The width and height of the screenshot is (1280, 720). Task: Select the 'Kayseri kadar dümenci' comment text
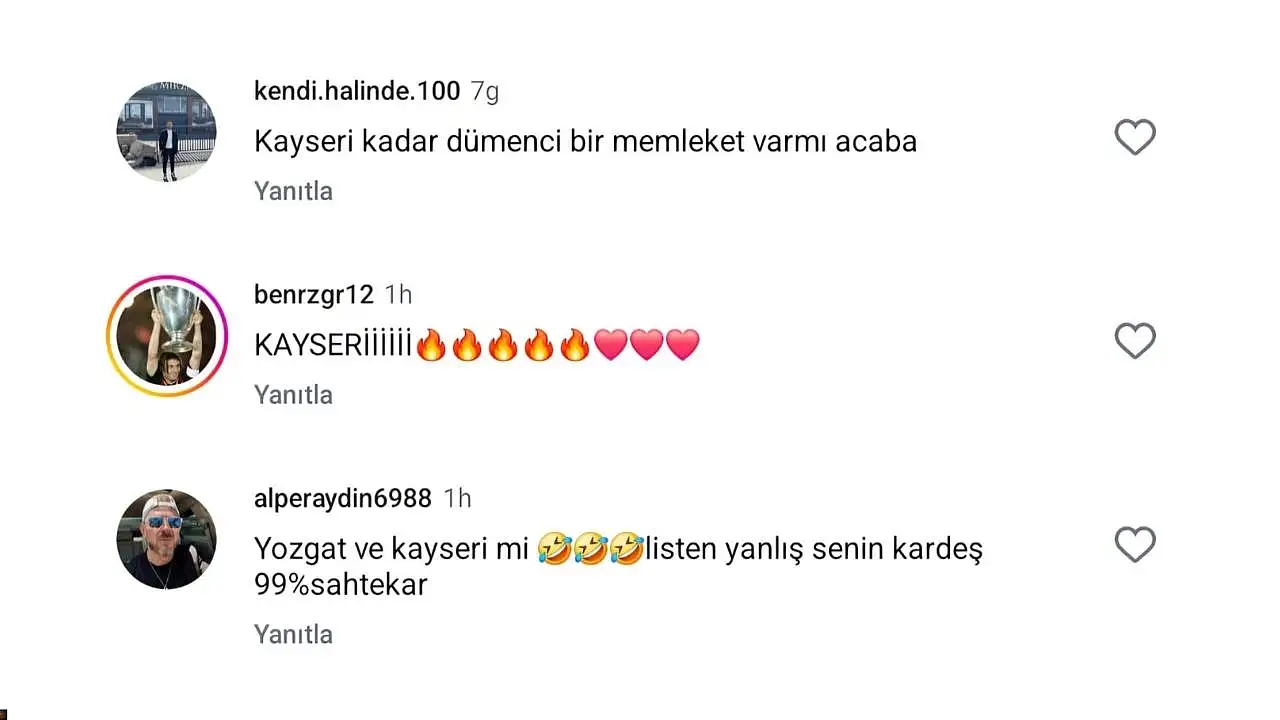[x=585, y=141]
